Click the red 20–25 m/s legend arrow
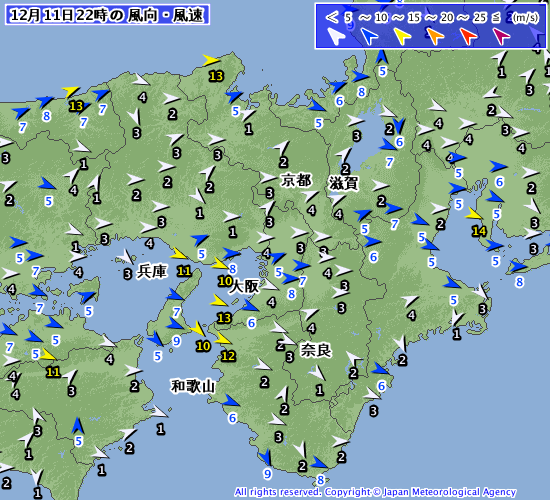The height and width of the screenshot is (500, 550). (468, 36)
